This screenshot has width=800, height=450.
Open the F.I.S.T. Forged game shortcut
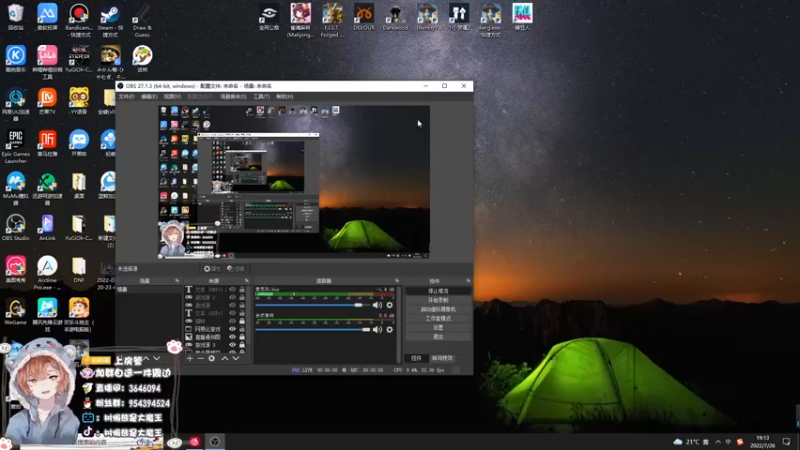tap(332, 20)
